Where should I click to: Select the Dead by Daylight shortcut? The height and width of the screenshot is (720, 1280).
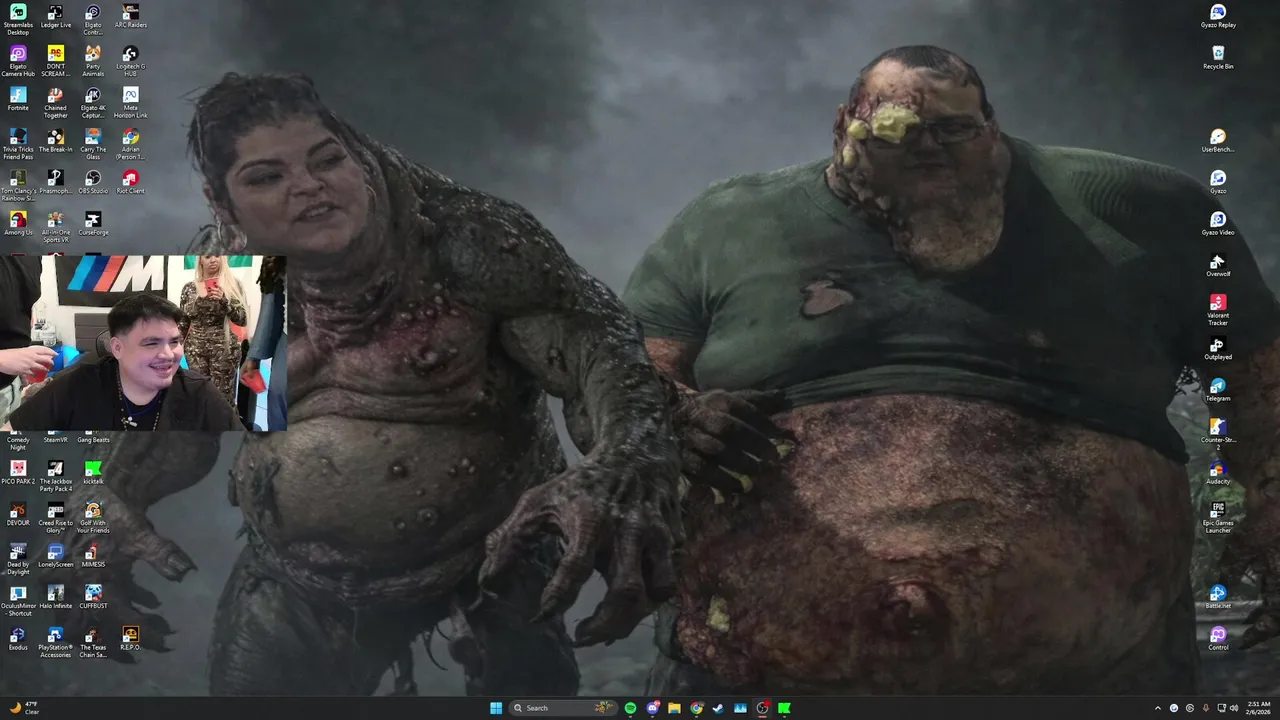pyautogui.click(x=18, y=560)
